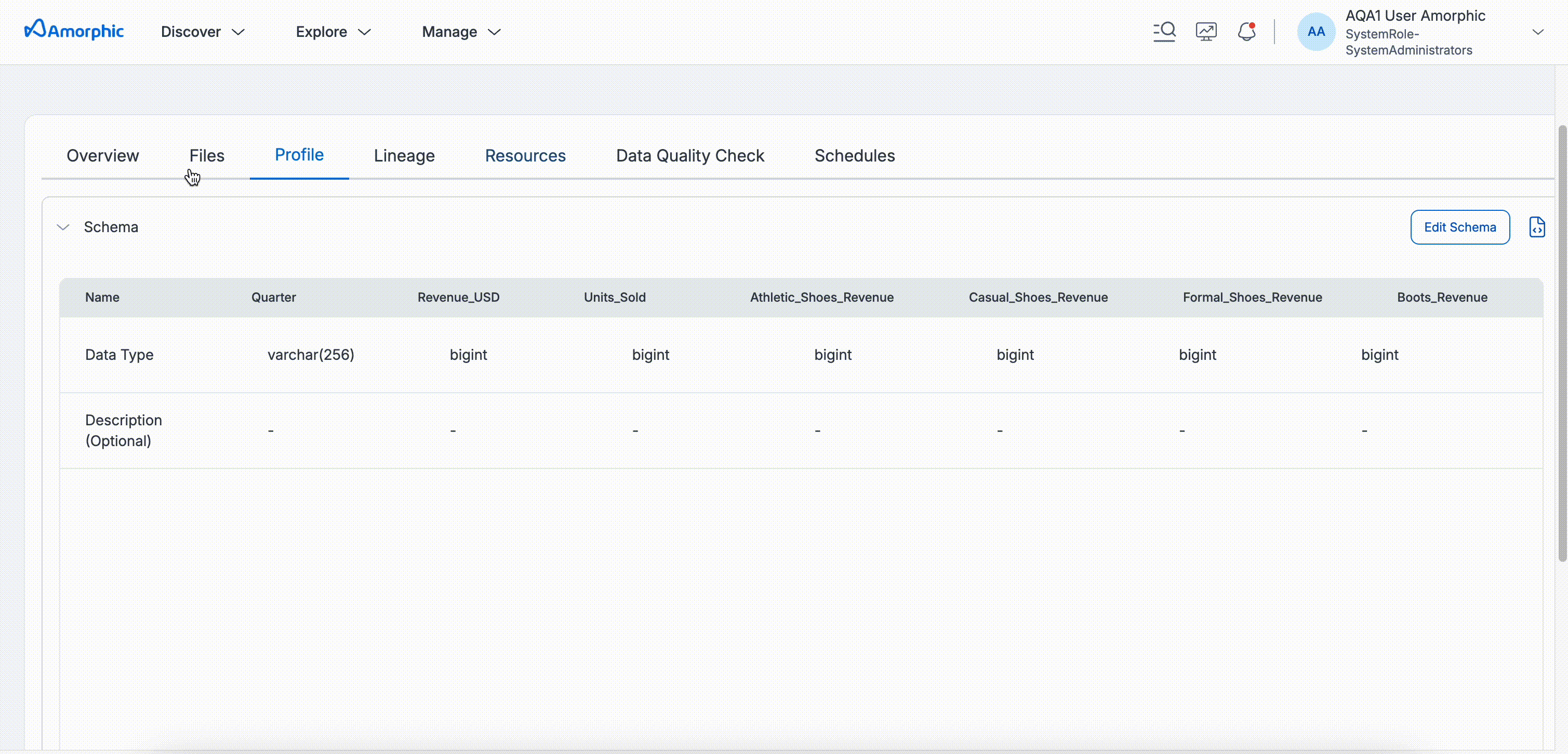
Task: Expand the Discover menu
Action: pos(203,32)
